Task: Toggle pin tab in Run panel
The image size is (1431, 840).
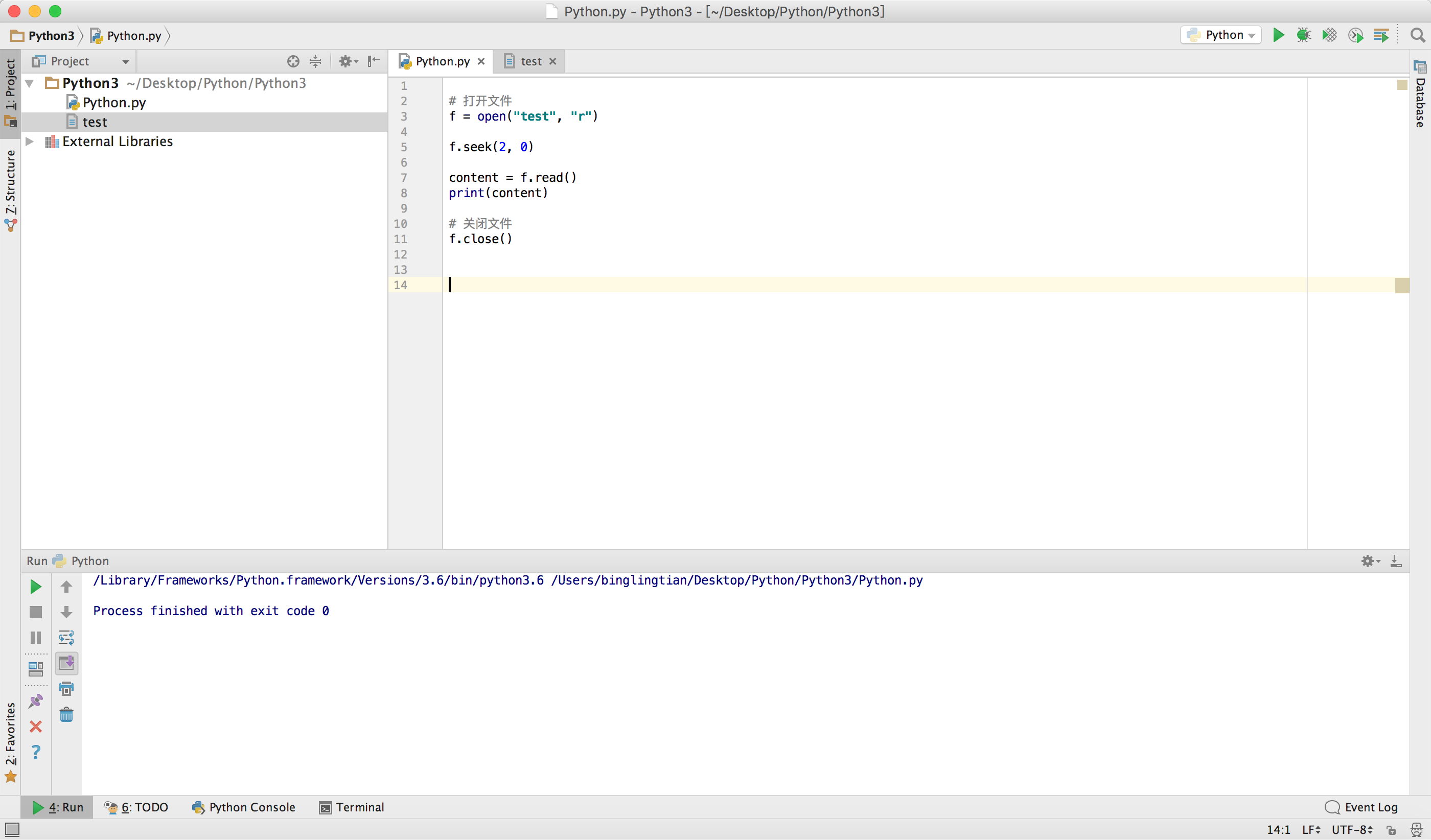Action: click(35, 702)
